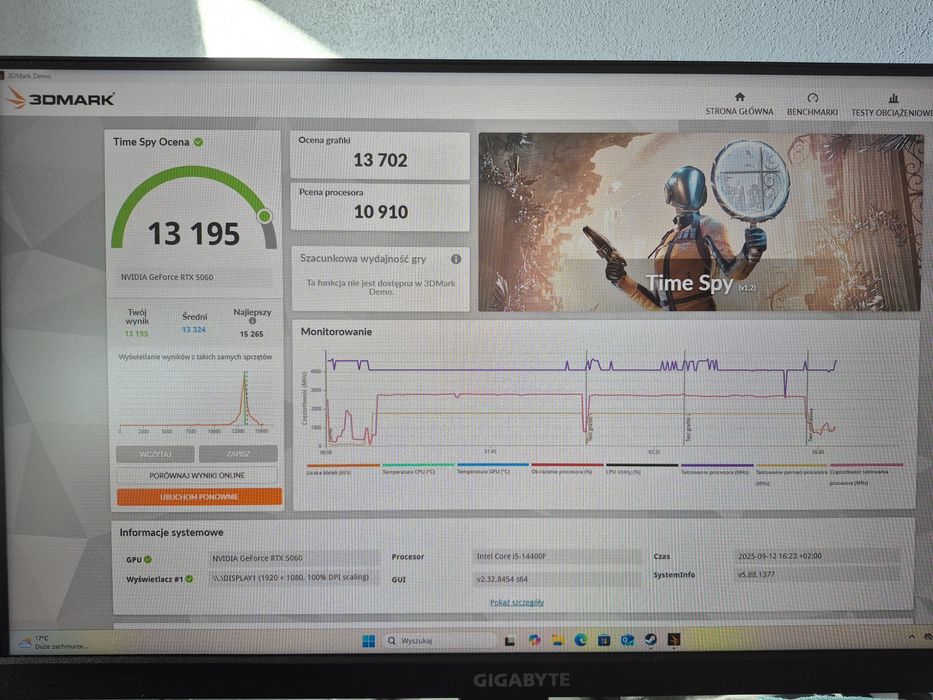This screenshot has height=700, width=933.
Task: Click the DISPLAY1 1920 × 1080 field
Action: pyautogui.click(x=294, y=577)
